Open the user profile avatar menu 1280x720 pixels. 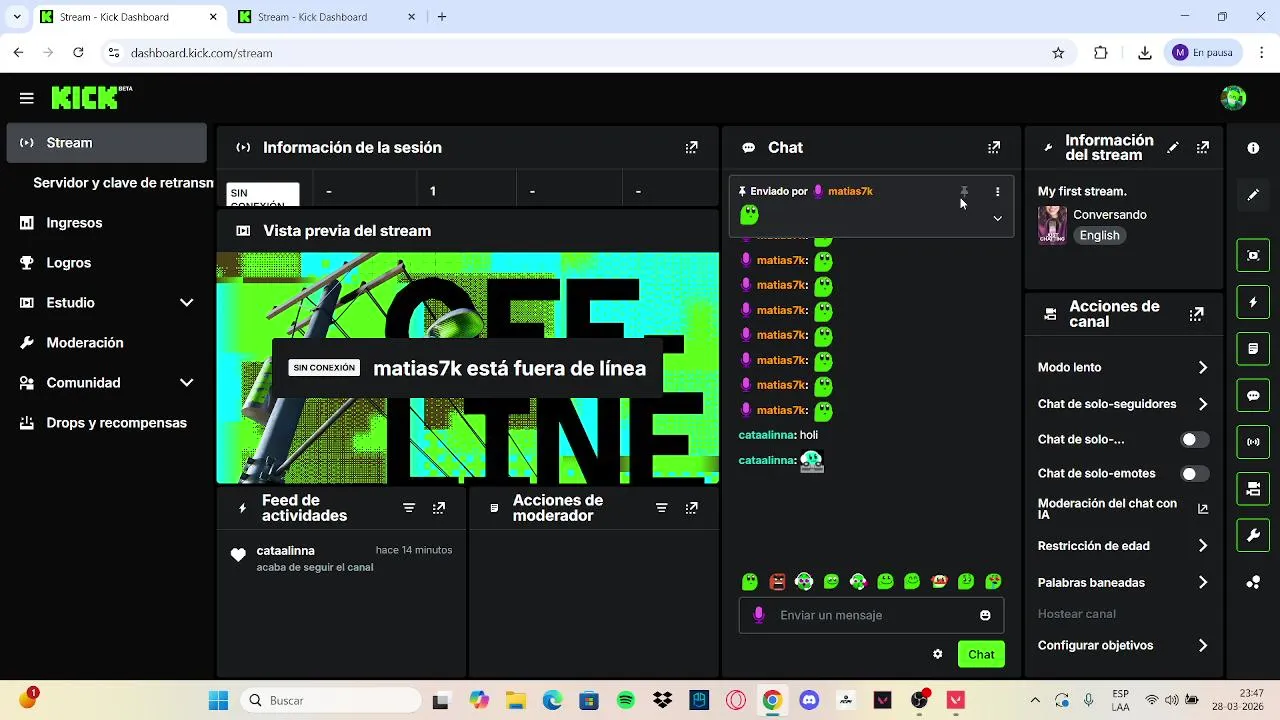[x=1234, y=98]
